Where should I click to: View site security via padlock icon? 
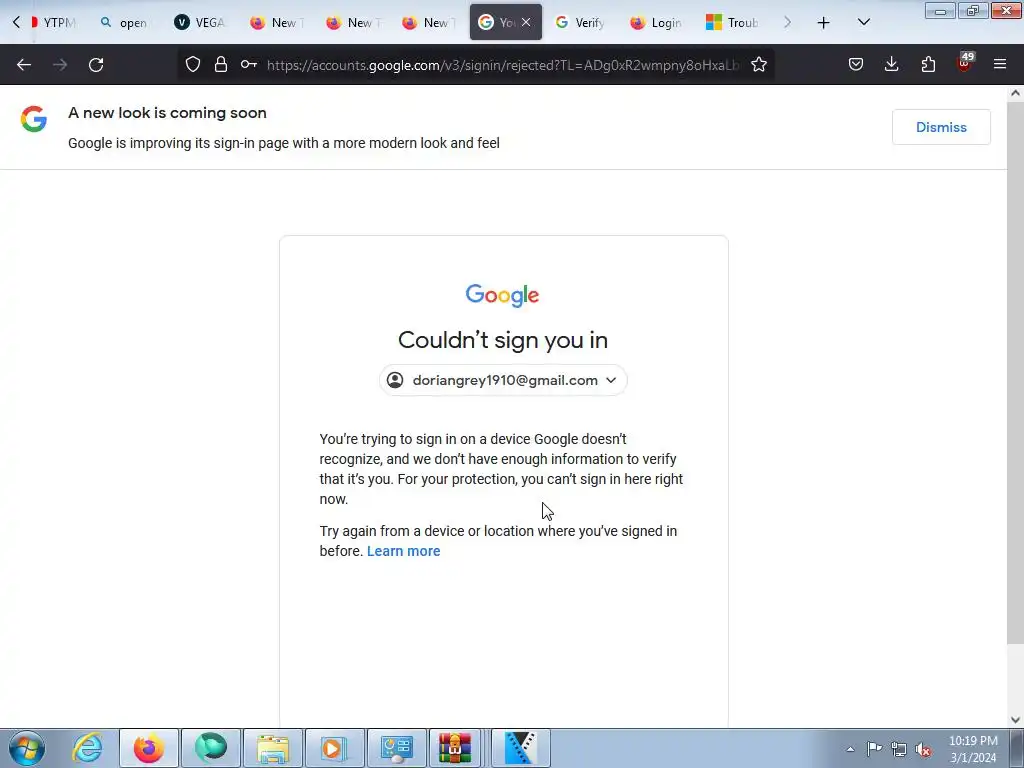click(221, 65)
